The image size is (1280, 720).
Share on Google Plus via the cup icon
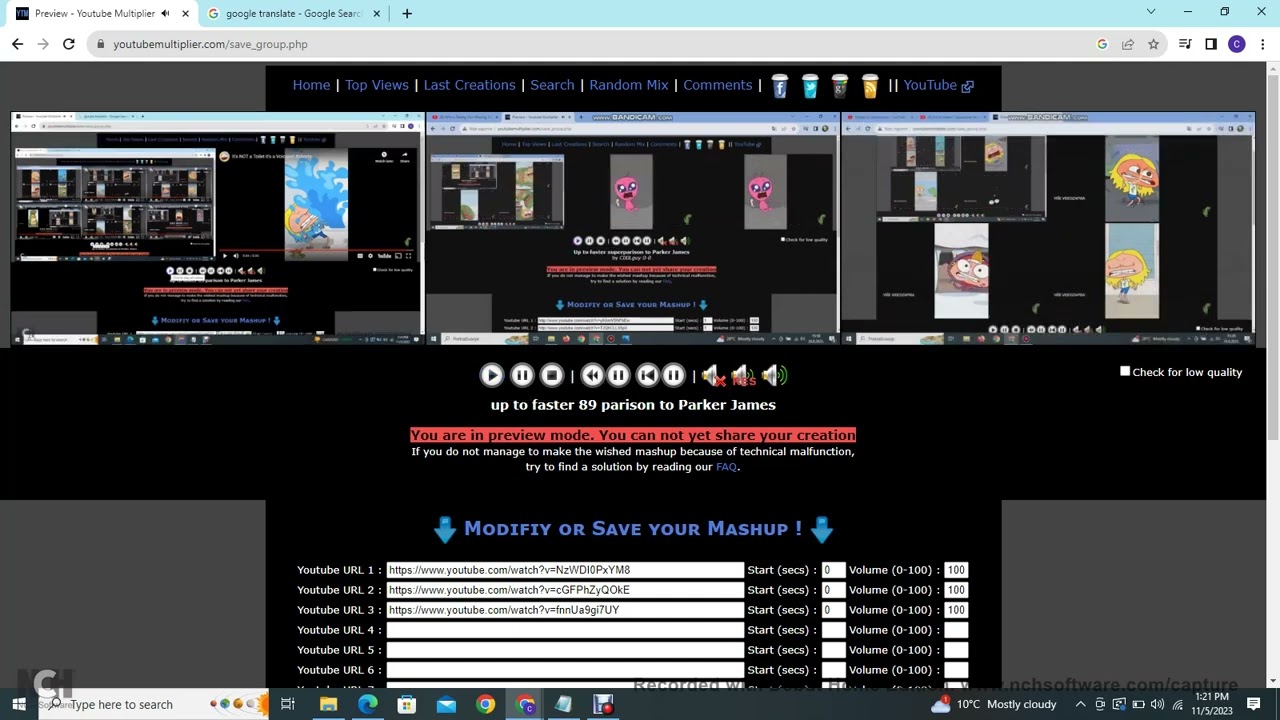840,87
